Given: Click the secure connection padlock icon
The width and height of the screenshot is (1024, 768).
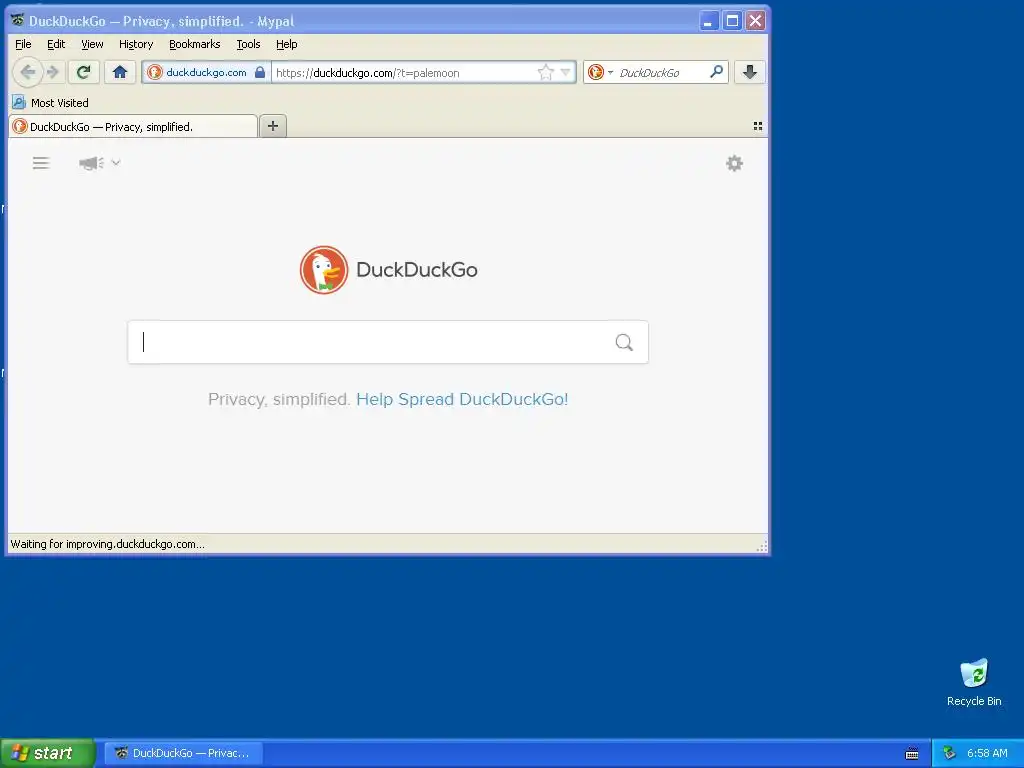Looking at the screenshot, I should [x=260, y=72].
